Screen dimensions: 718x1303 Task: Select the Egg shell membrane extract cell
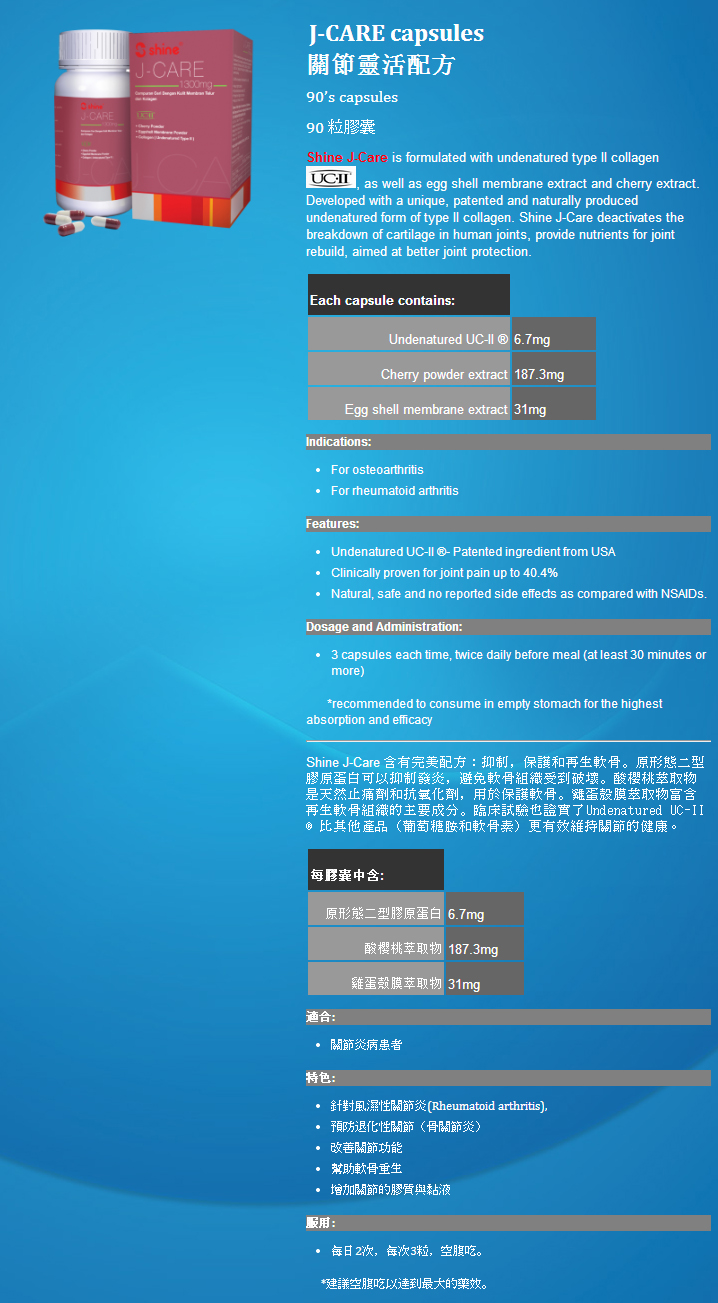point(410,409)
